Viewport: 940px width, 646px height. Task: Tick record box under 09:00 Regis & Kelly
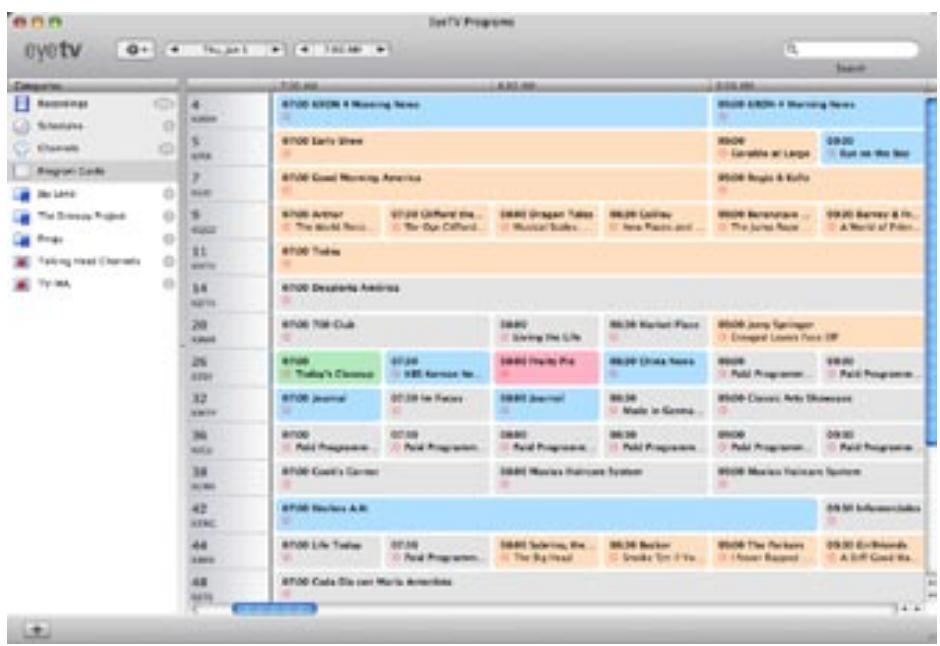[722, 191]
